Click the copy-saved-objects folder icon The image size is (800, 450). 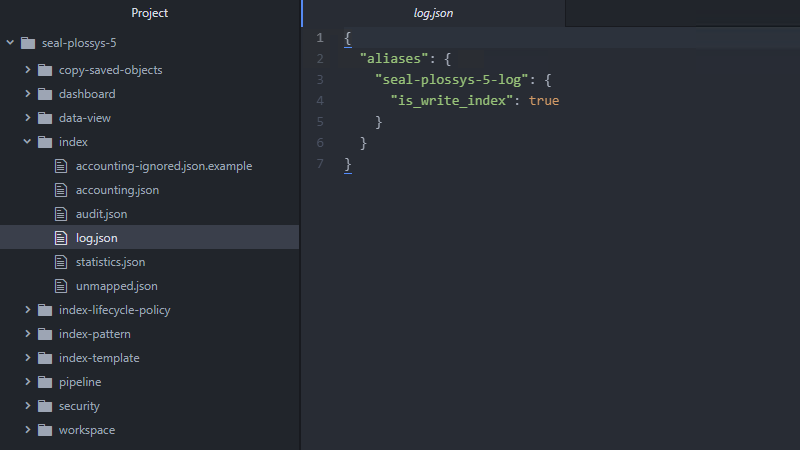[x=45, y=70]
